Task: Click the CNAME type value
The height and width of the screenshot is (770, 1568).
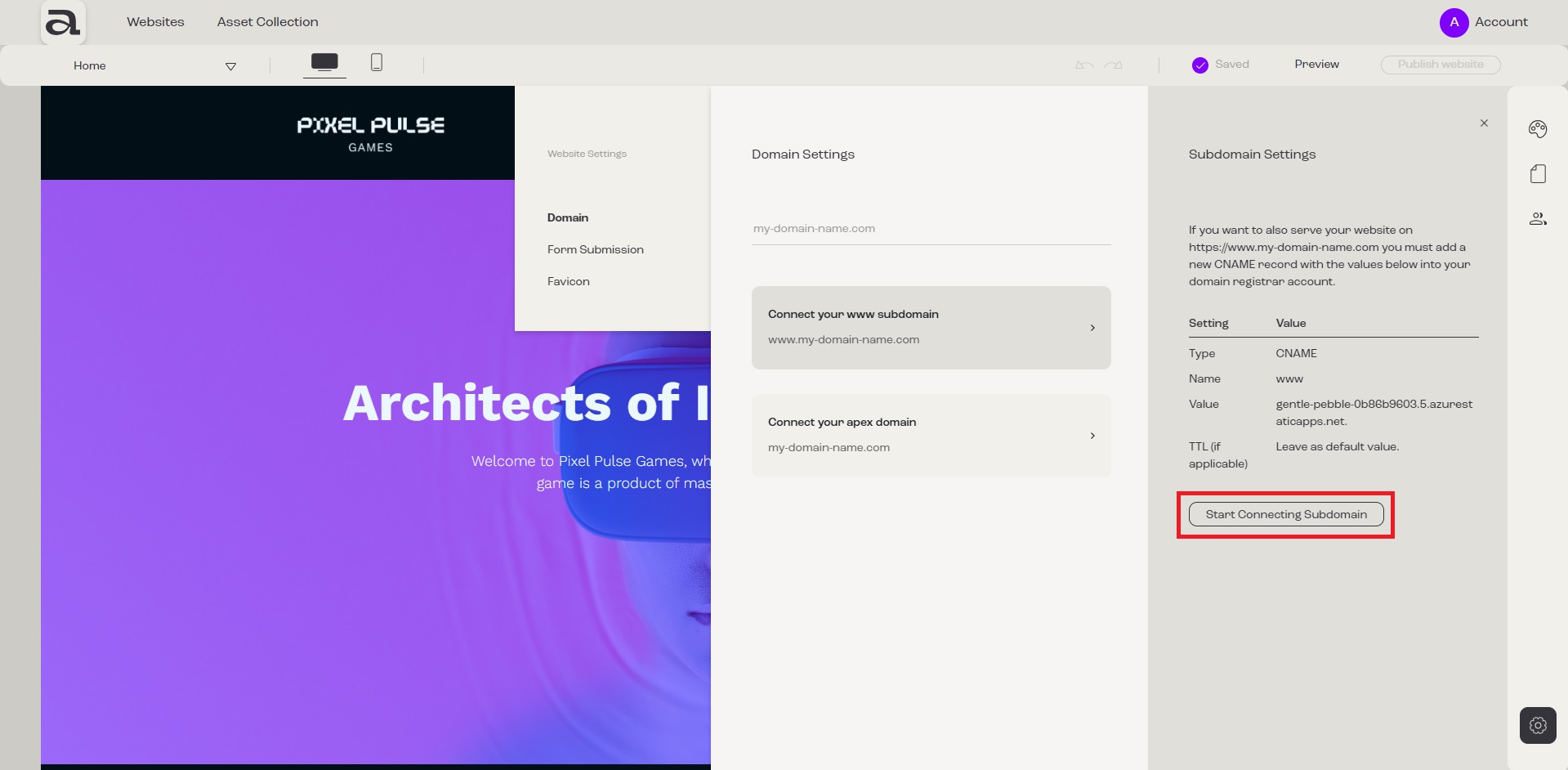Action: pos(1296,353)
